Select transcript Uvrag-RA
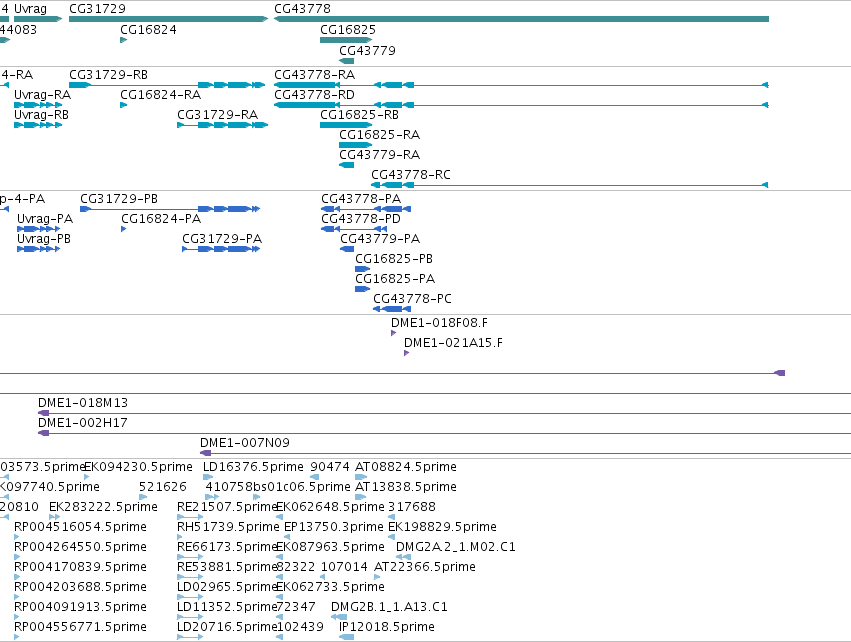The width and height of the screenshot is (851, 642). coord(38,105)
